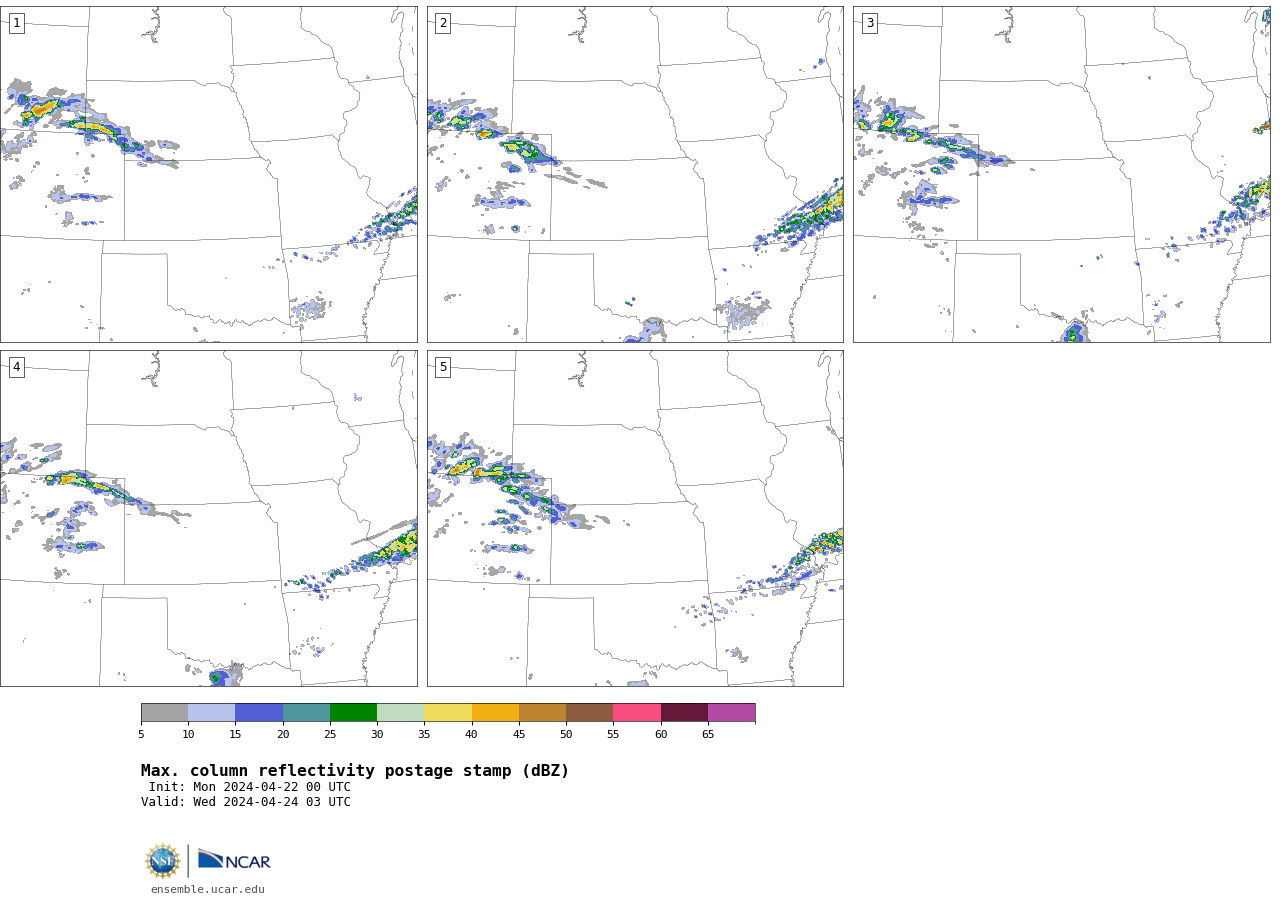Click the brown 50-55 dBZ swatch

(x=589, y=712)
